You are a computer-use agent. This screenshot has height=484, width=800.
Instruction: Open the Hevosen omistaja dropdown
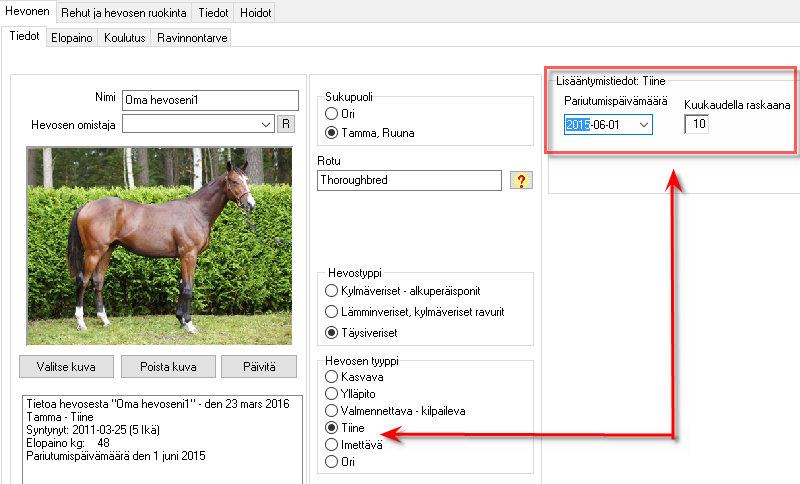coord(266,124)
